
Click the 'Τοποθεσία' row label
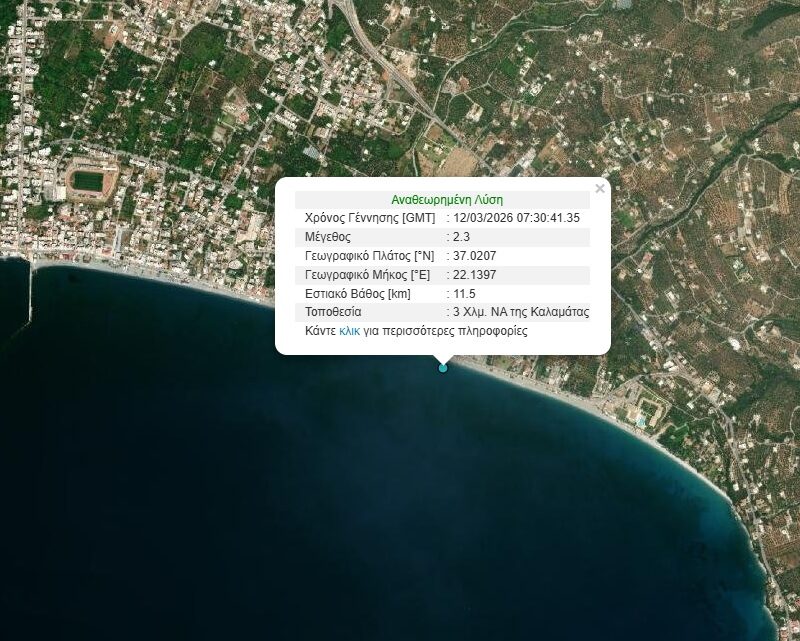(334, 312)
